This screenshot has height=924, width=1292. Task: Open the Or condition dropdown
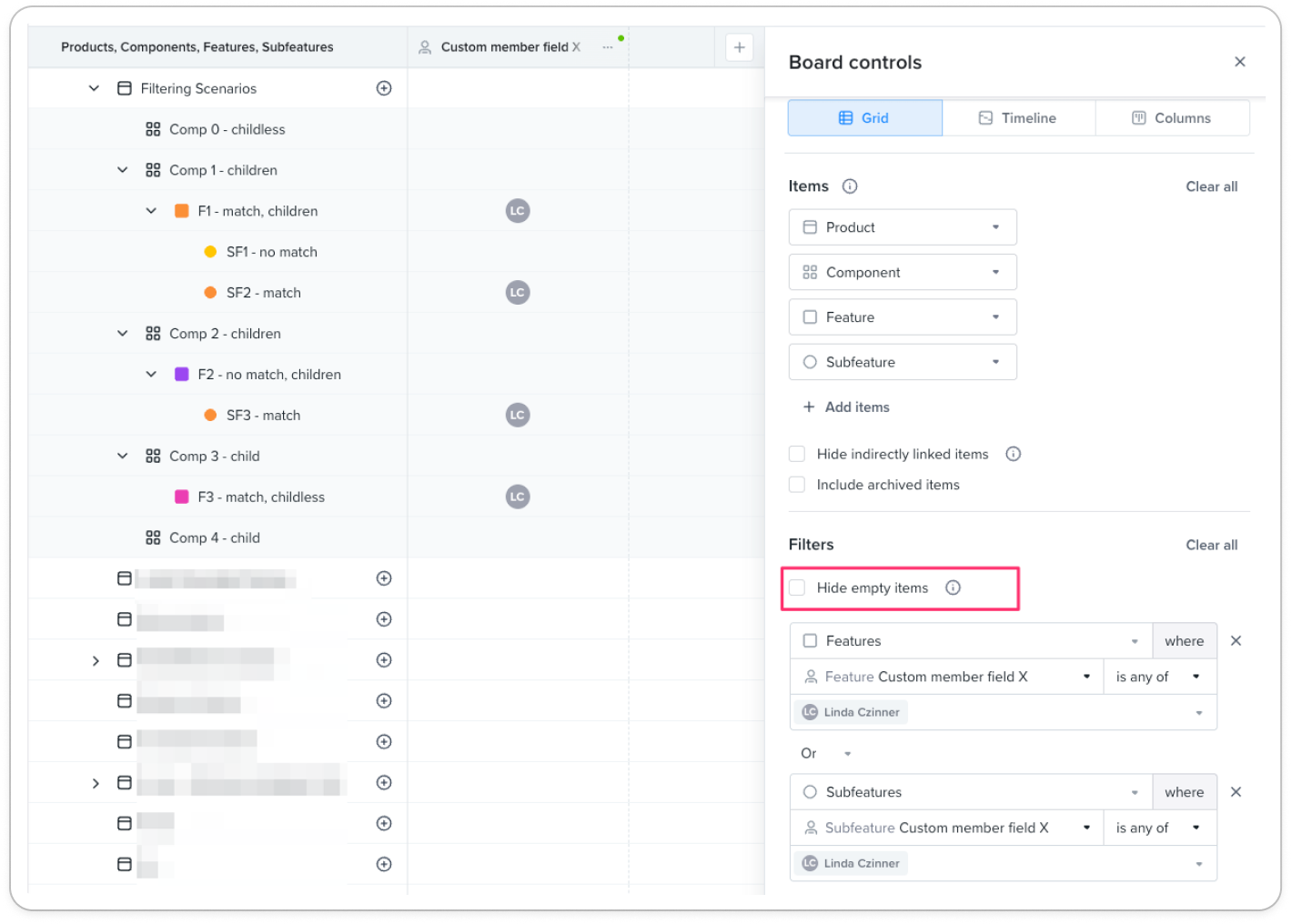826,753
